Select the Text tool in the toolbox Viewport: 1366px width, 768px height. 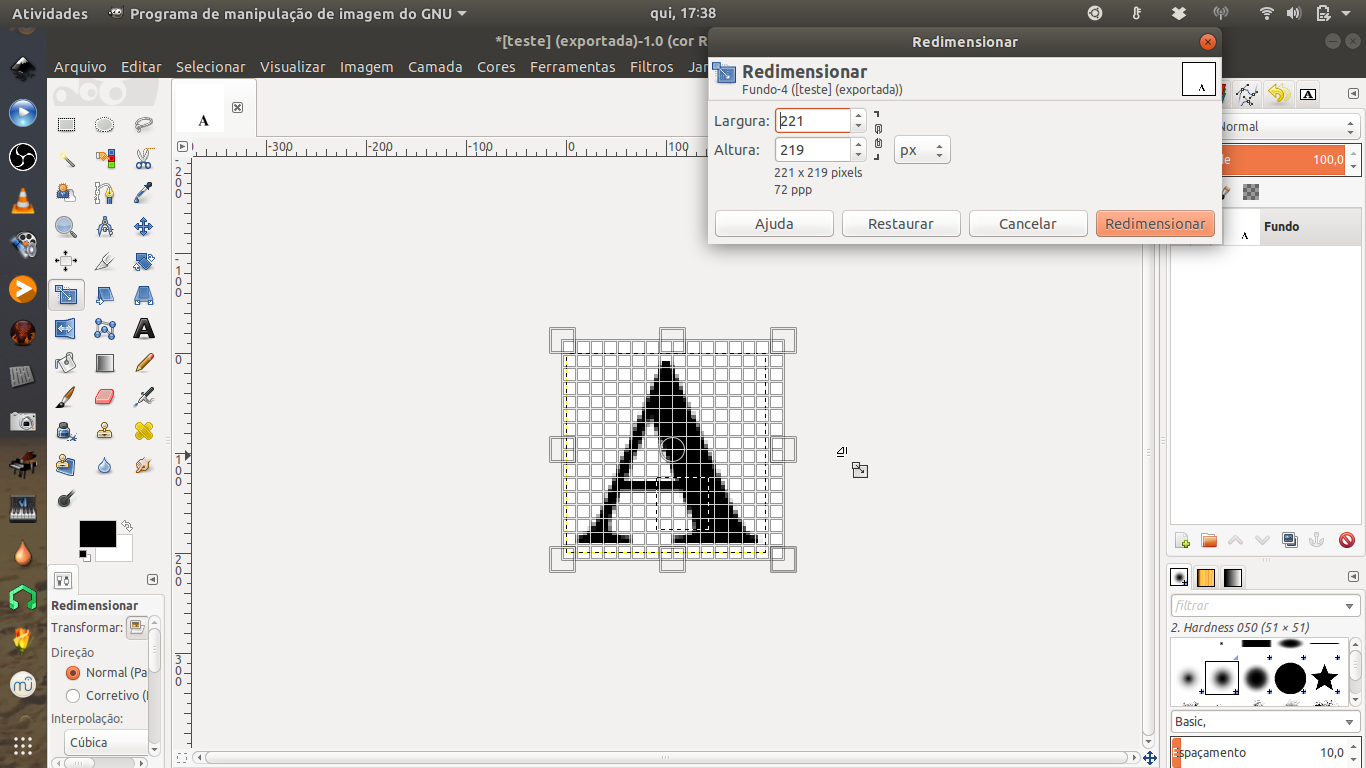[x=144, y=327]
